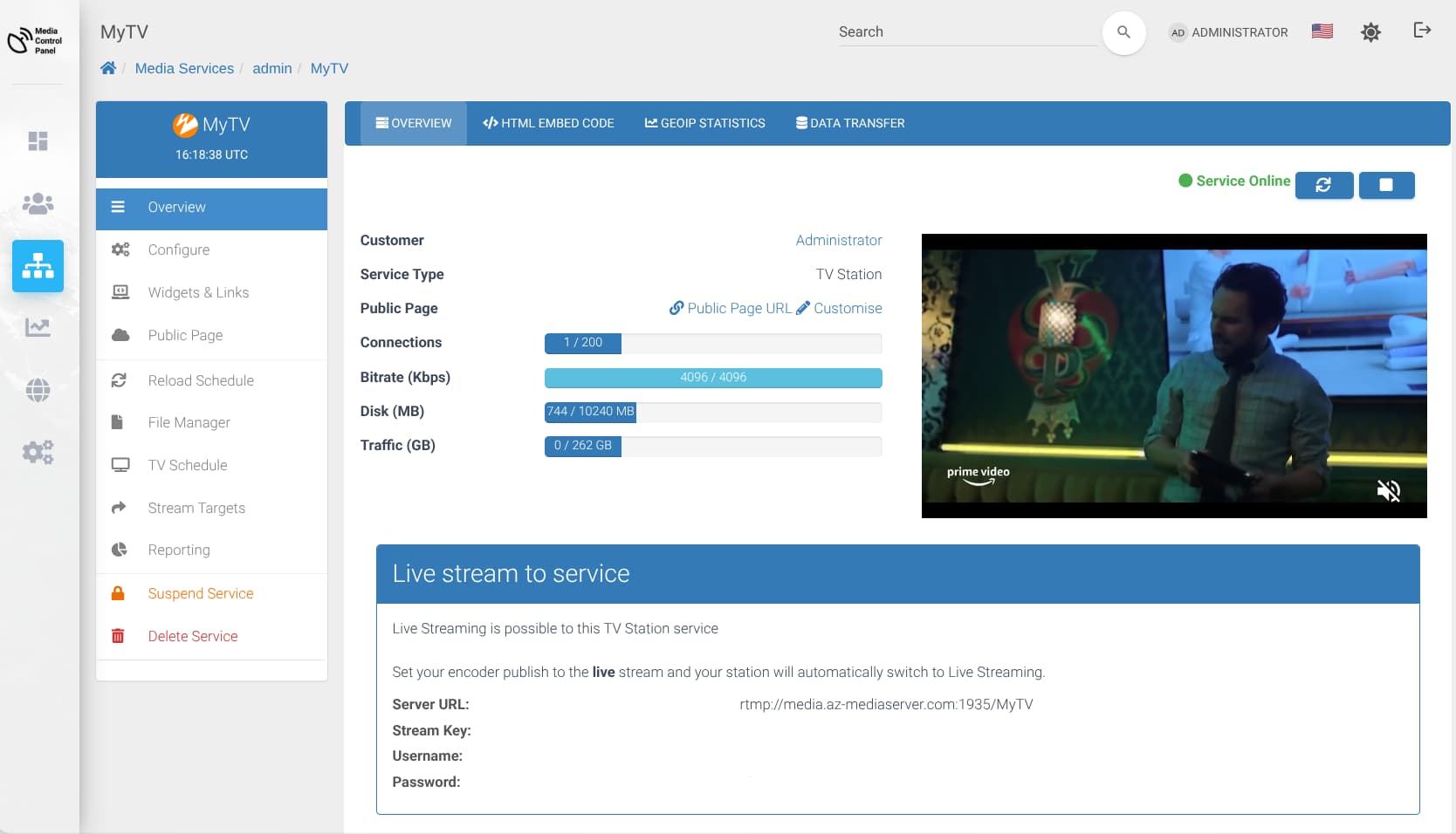Open the US flag language selector
The height and width of the screenshot is (834, 1456).
click(1322, 31)
